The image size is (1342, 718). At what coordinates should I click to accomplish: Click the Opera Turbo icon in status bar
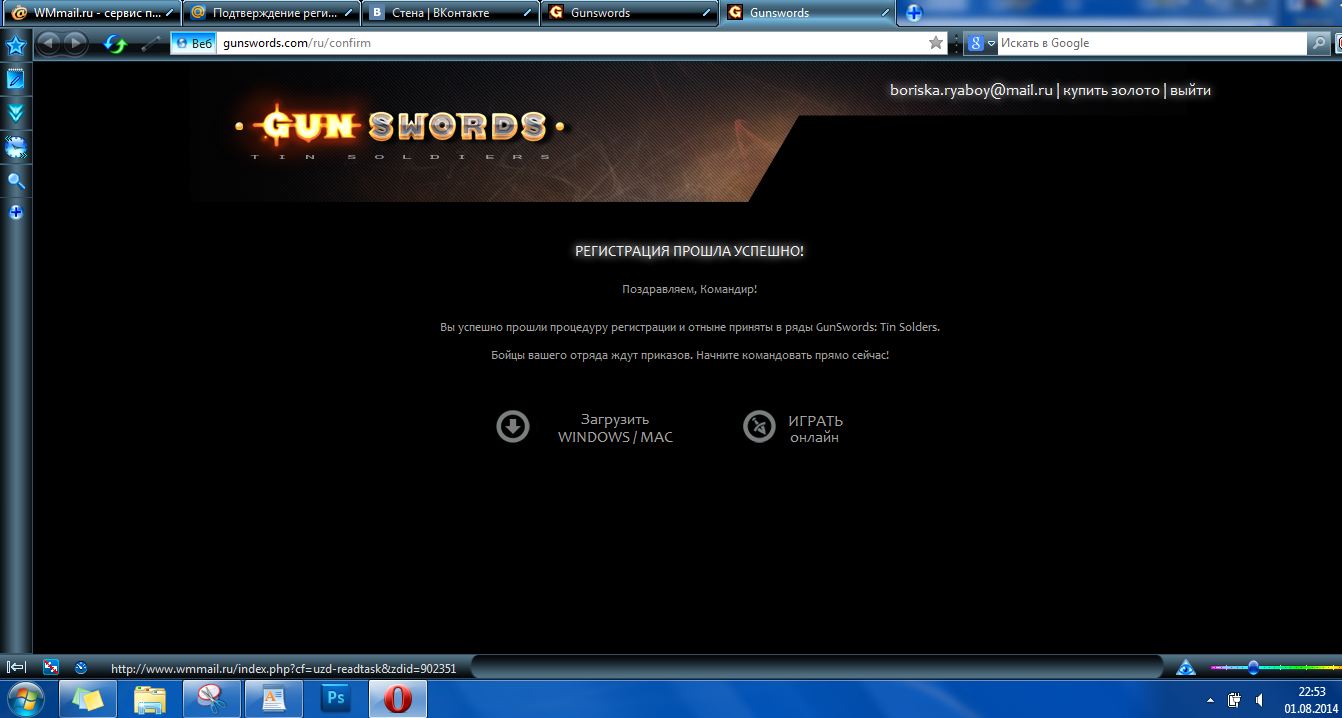[81, 667]
